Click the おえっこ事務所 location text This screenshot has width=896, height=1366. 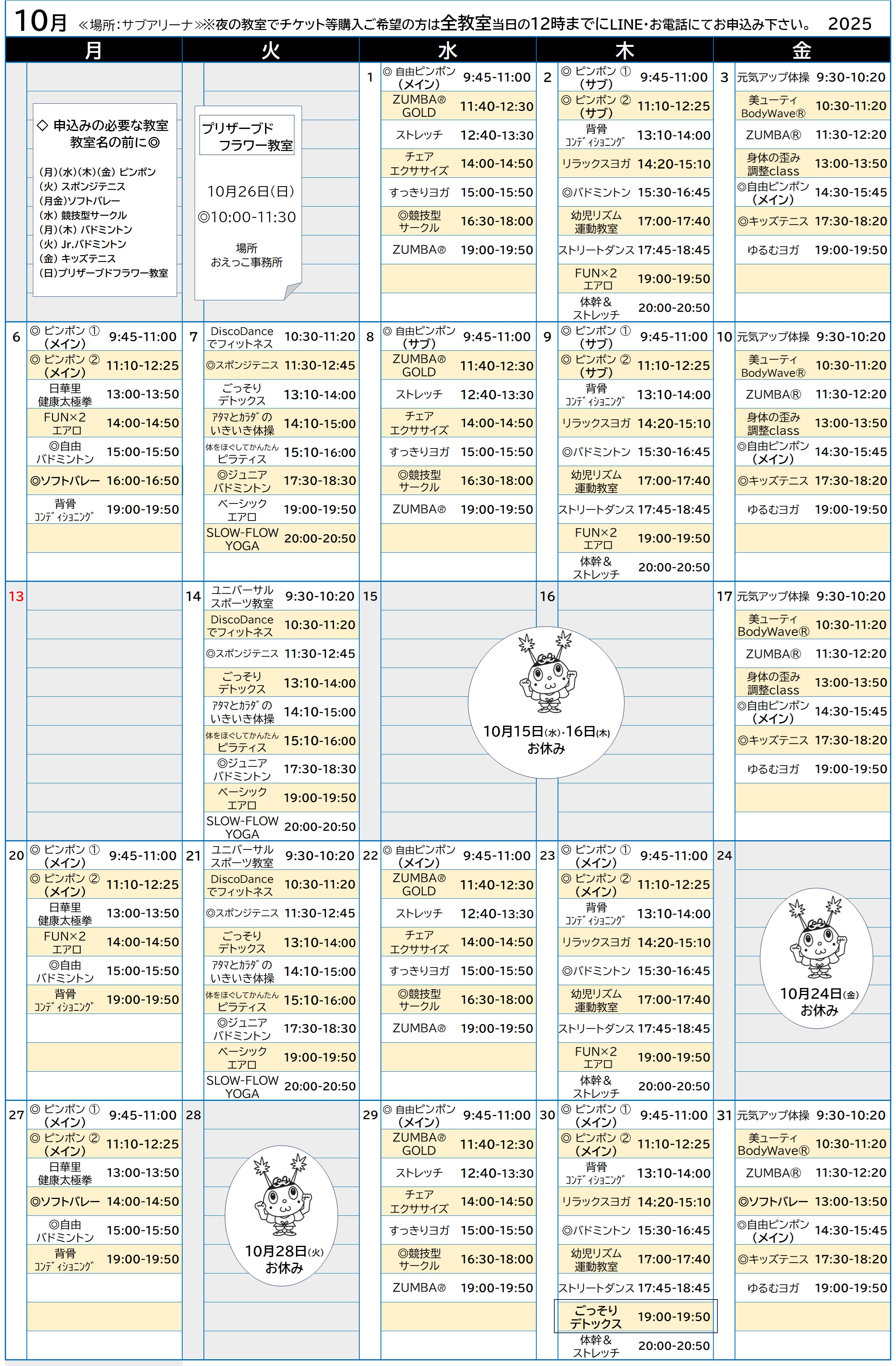[x=246, y=262]
